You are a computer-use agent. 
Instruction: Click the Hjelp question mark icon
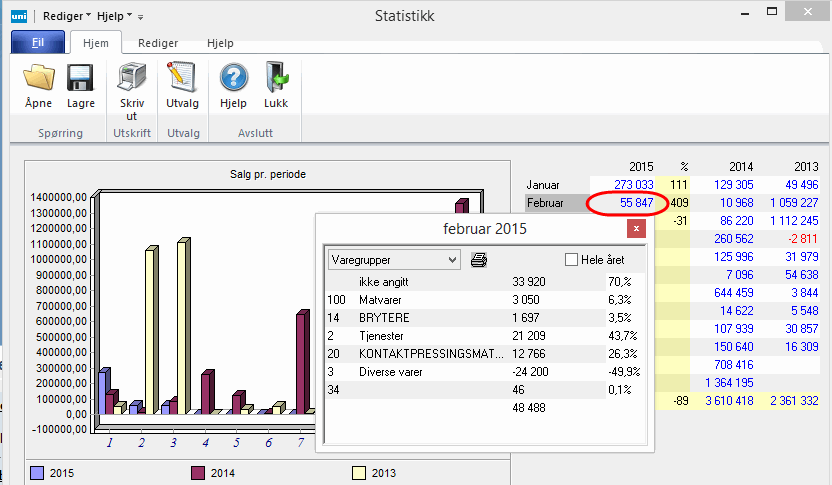point(233,77)
